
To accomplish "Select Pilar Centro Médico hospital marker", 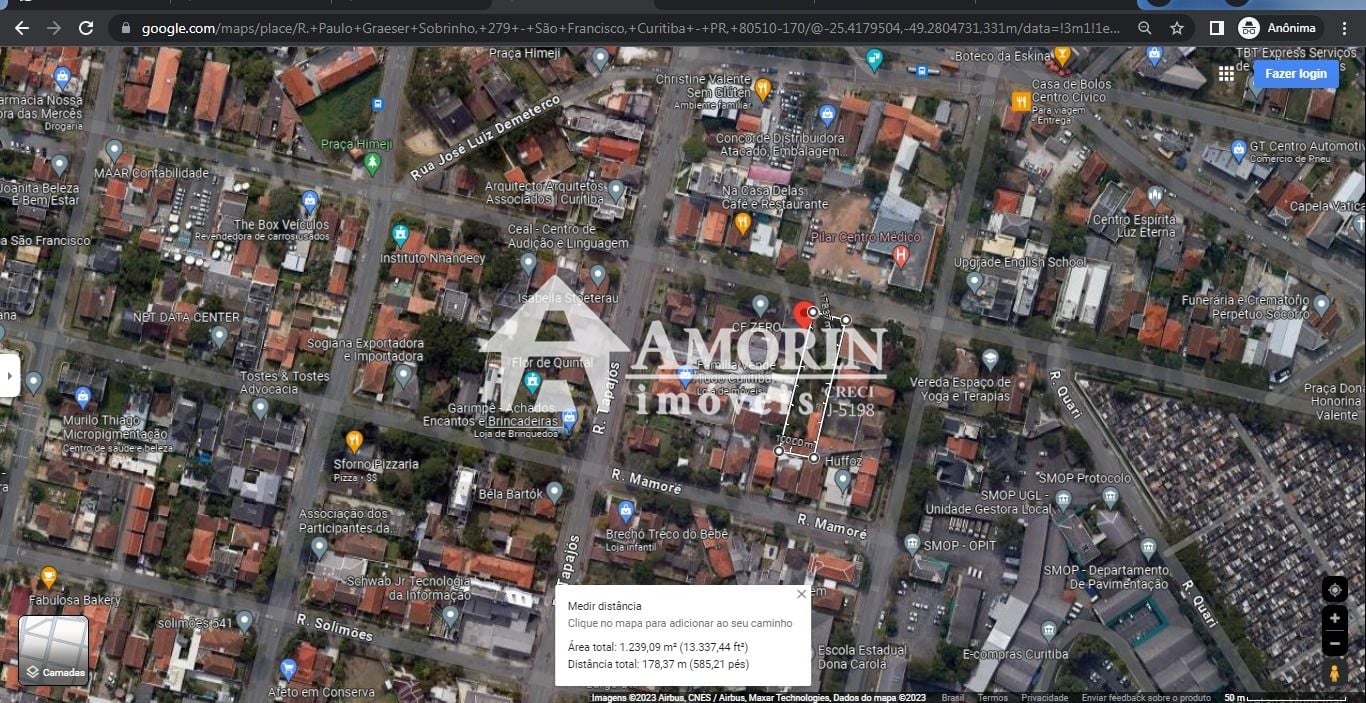I will point(900,257).
